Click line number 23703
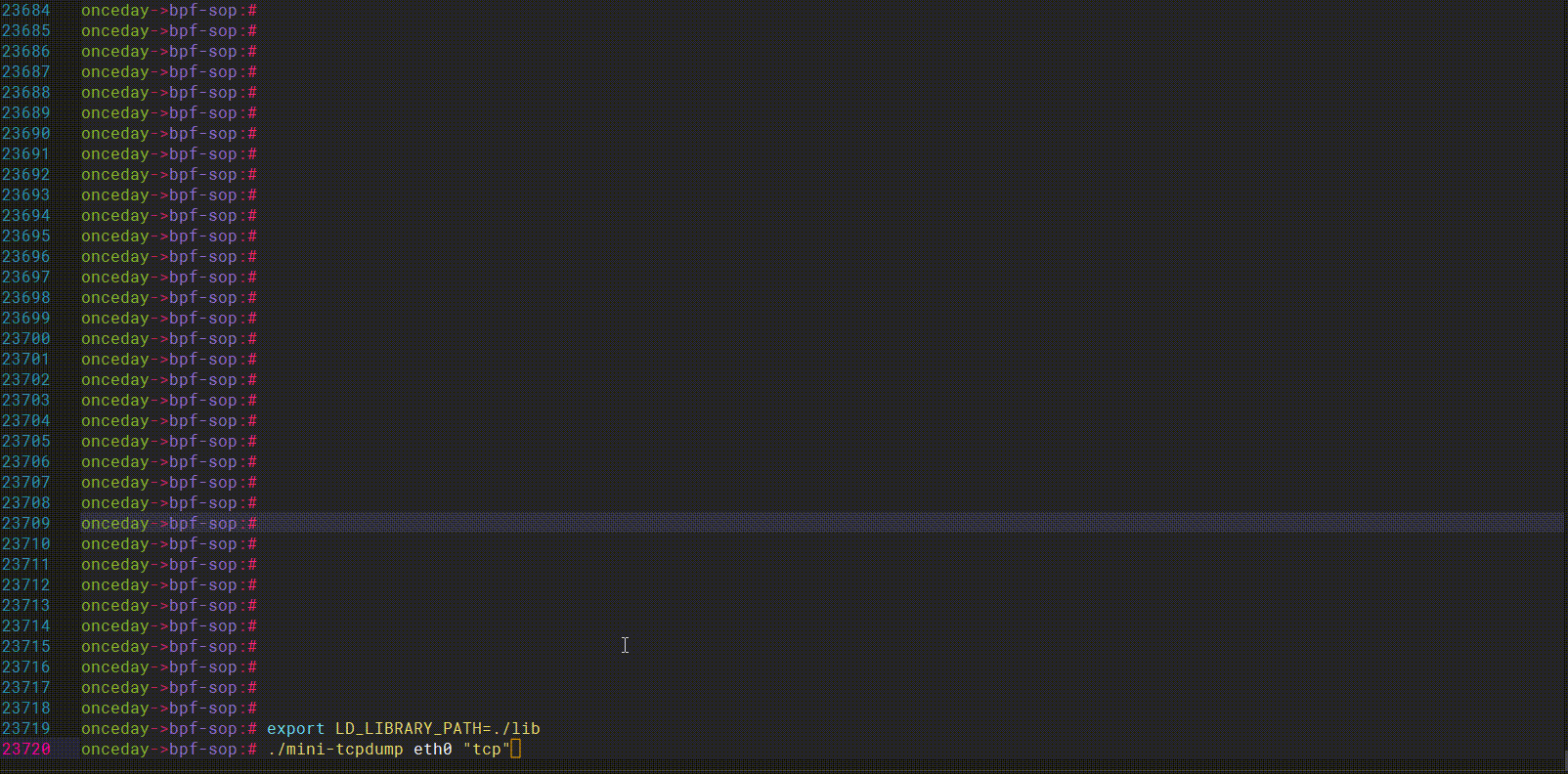Image resolution: width=1568 pixels, height=774 pixels. 26,401
